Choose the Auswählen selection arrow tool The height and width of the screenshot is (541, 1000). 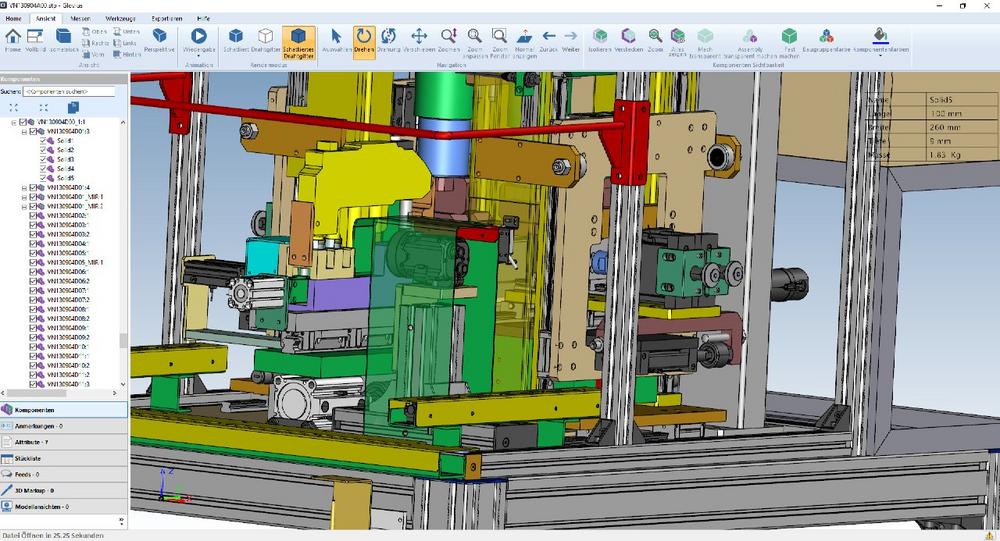[x=337, y=39]
